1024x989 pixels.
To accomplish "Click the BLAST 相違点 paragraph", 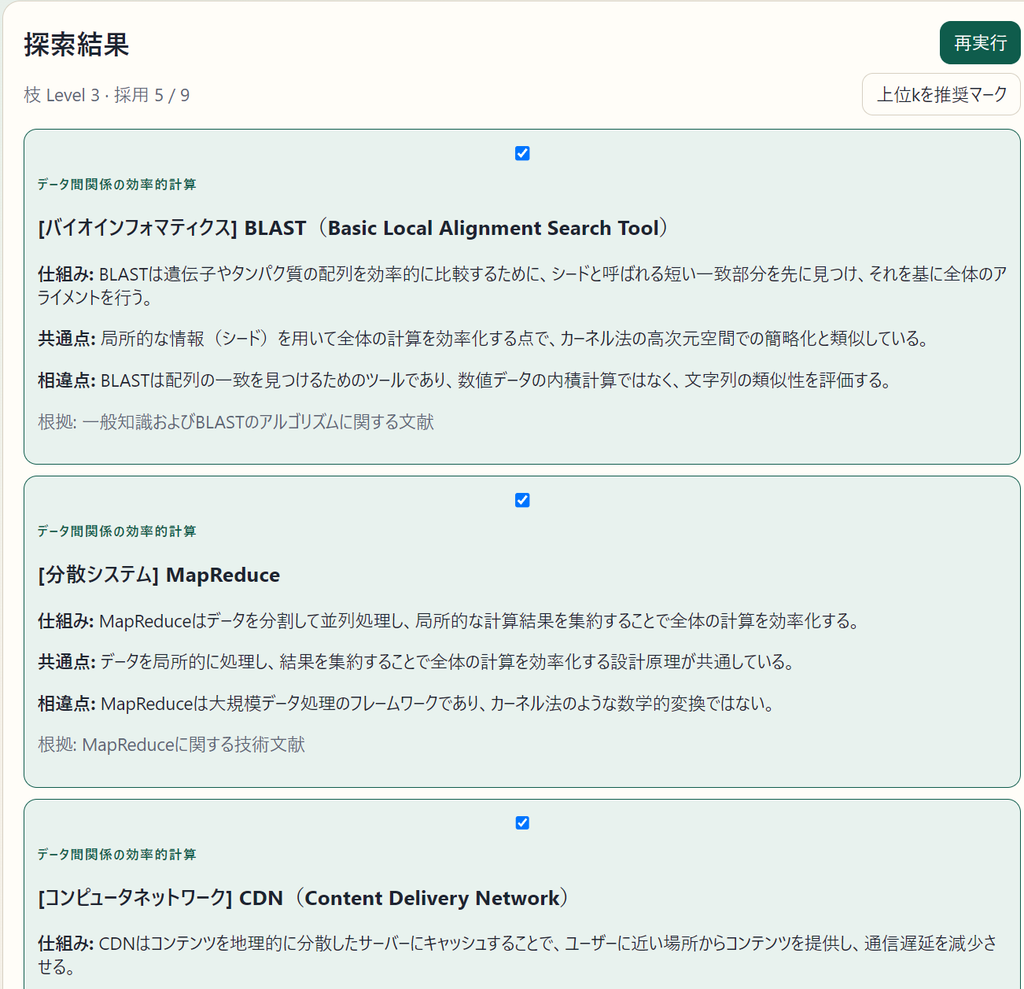I will coord(466,380).
